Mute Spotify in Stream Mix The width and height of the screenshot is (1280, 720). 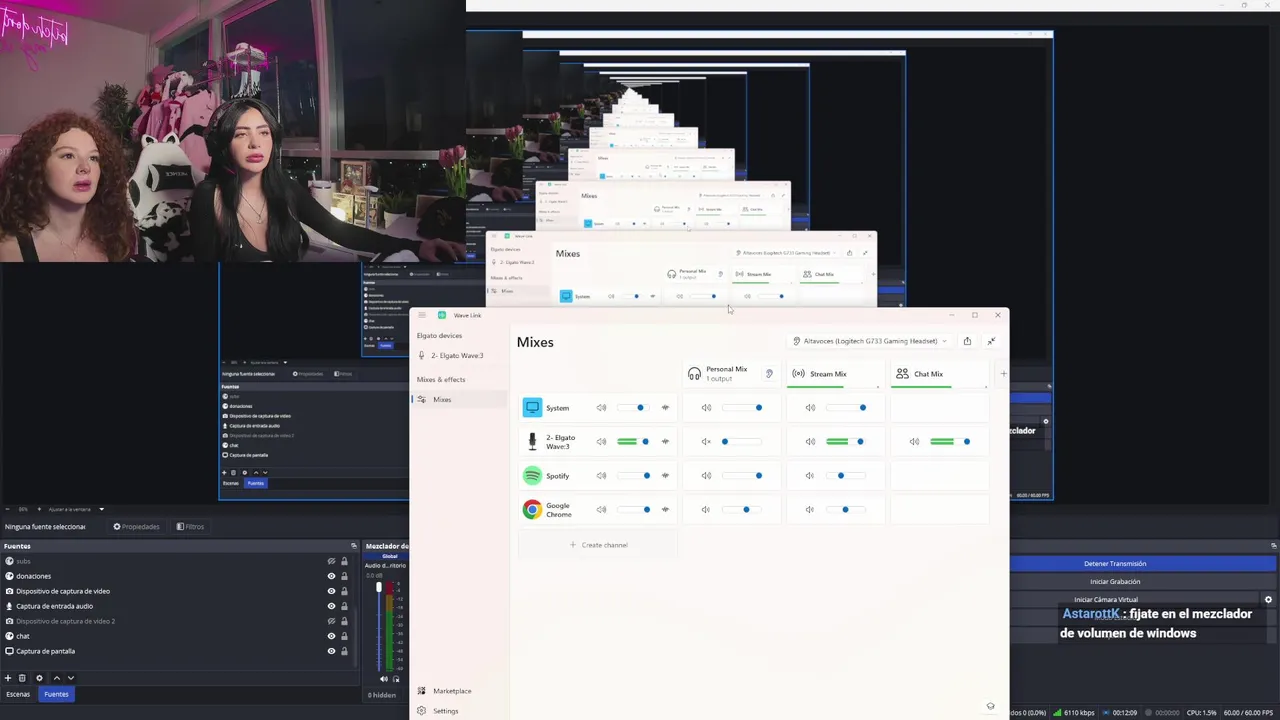(810, 476)
